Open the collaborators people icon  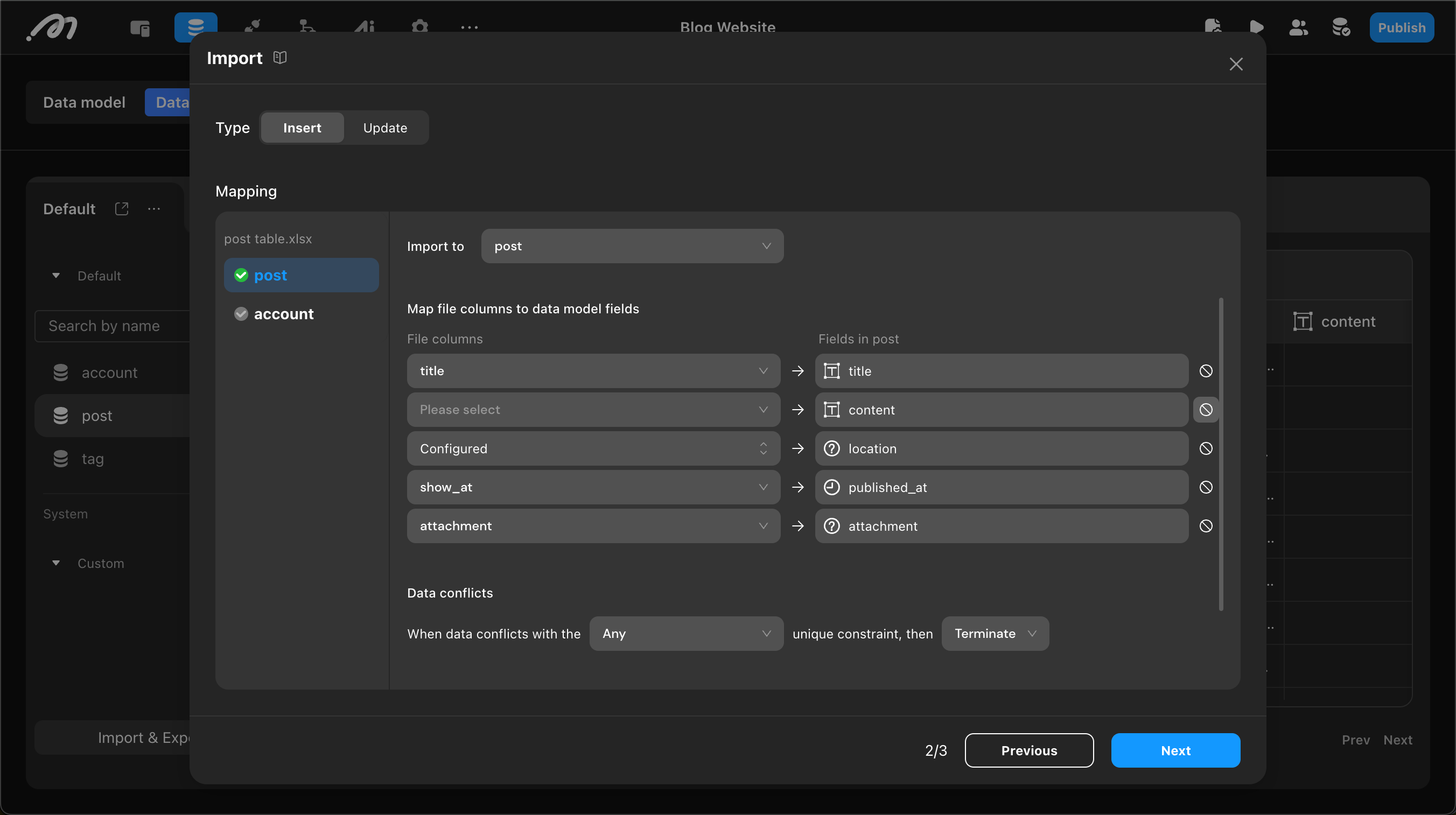point(1298,27)
